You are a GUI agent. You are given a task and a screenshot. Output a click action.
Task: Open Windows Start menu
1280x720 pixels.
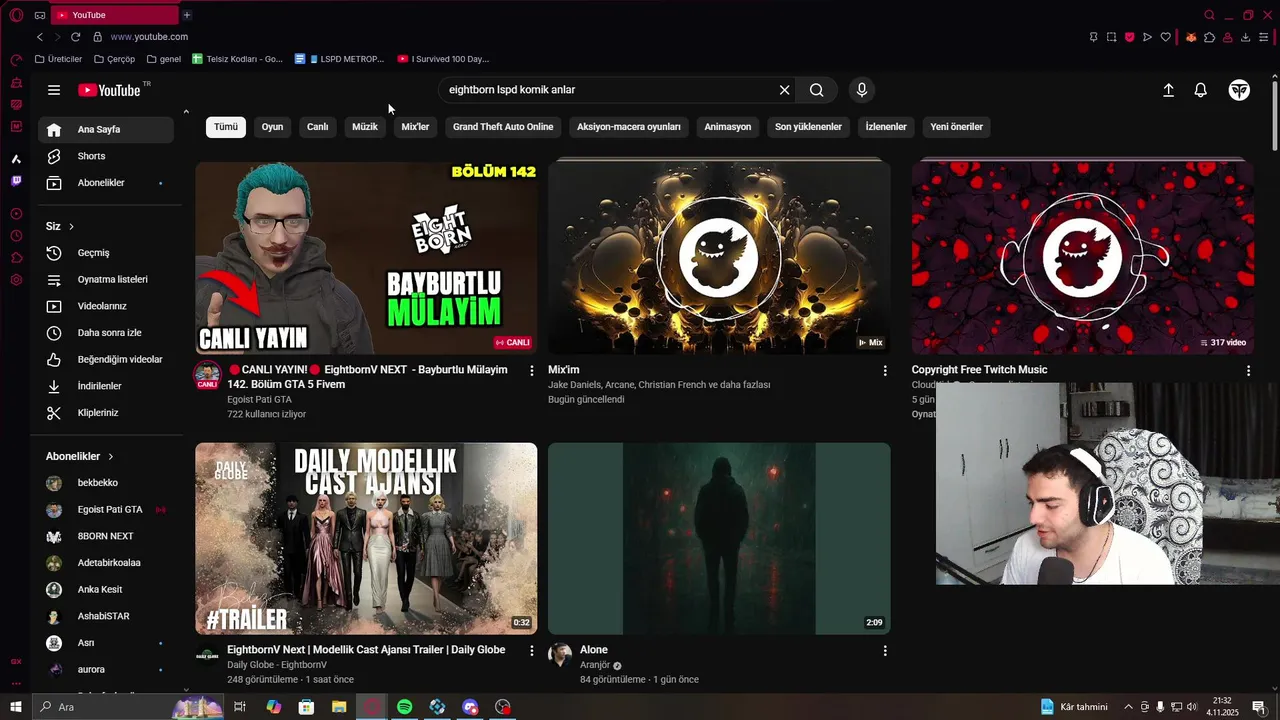[x=16, y=707]
